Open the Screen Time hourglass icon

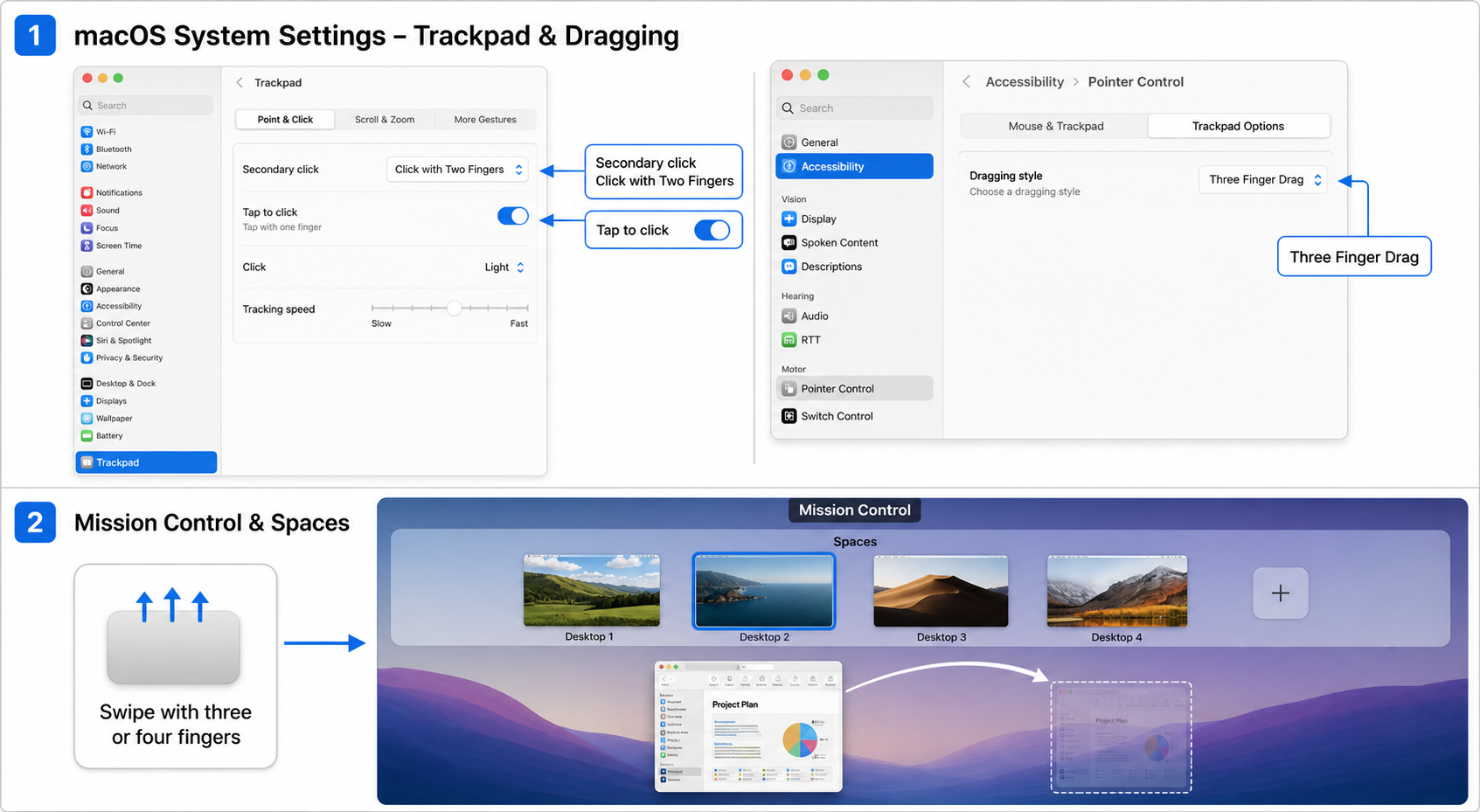(x=87, y=246)
